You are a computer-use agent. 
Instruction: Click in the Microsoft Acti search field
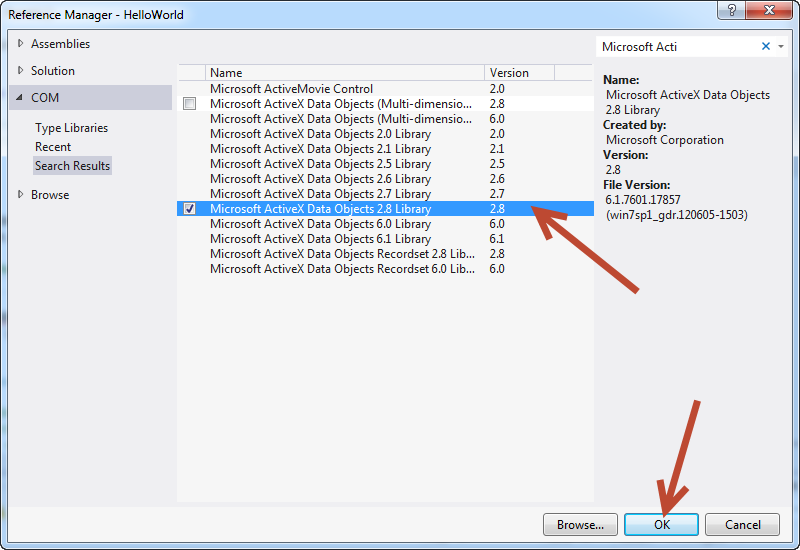point(679,46)
